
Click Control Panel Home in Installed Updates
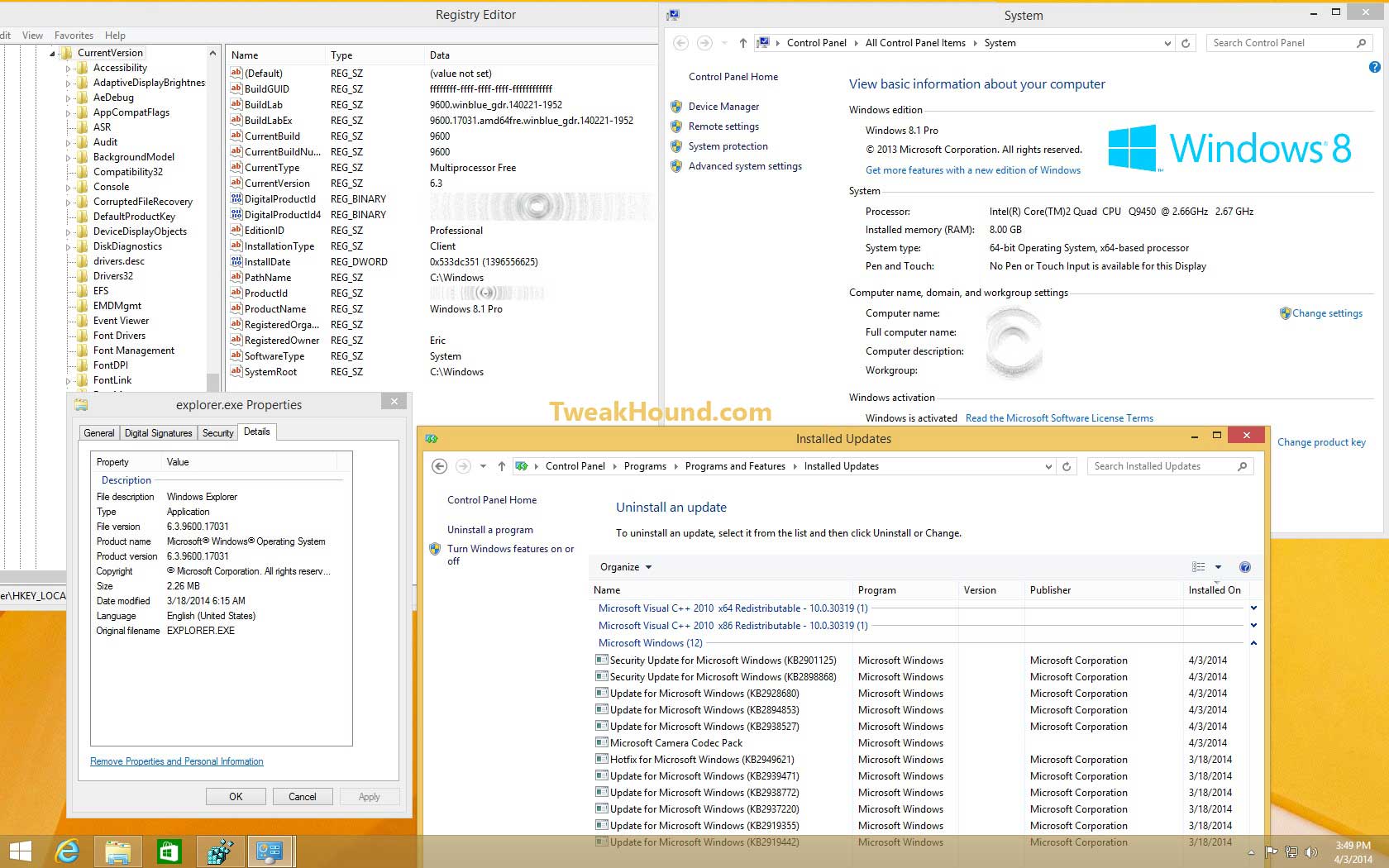coord(492,500)
